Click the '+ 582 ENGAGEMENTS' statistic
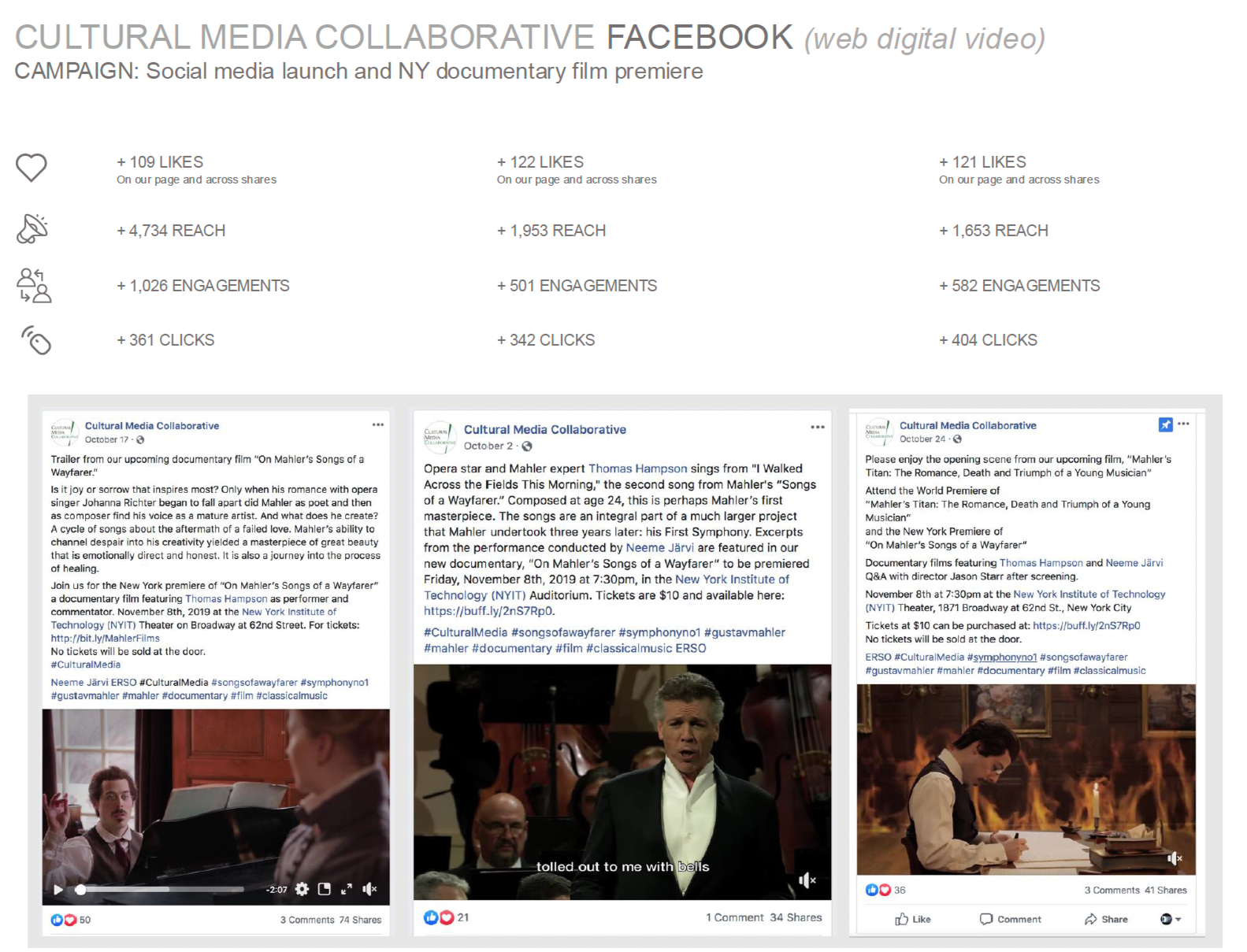Image resolution: width=1247 pixels, height=952 pixels. tap(1019, 286)
